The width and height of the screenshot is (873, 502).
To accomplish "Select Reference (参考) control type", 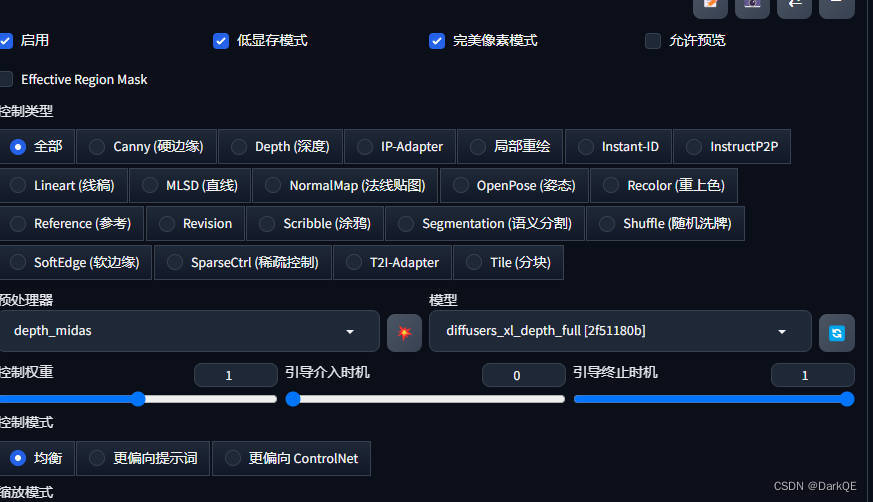I will coord(72,224).
